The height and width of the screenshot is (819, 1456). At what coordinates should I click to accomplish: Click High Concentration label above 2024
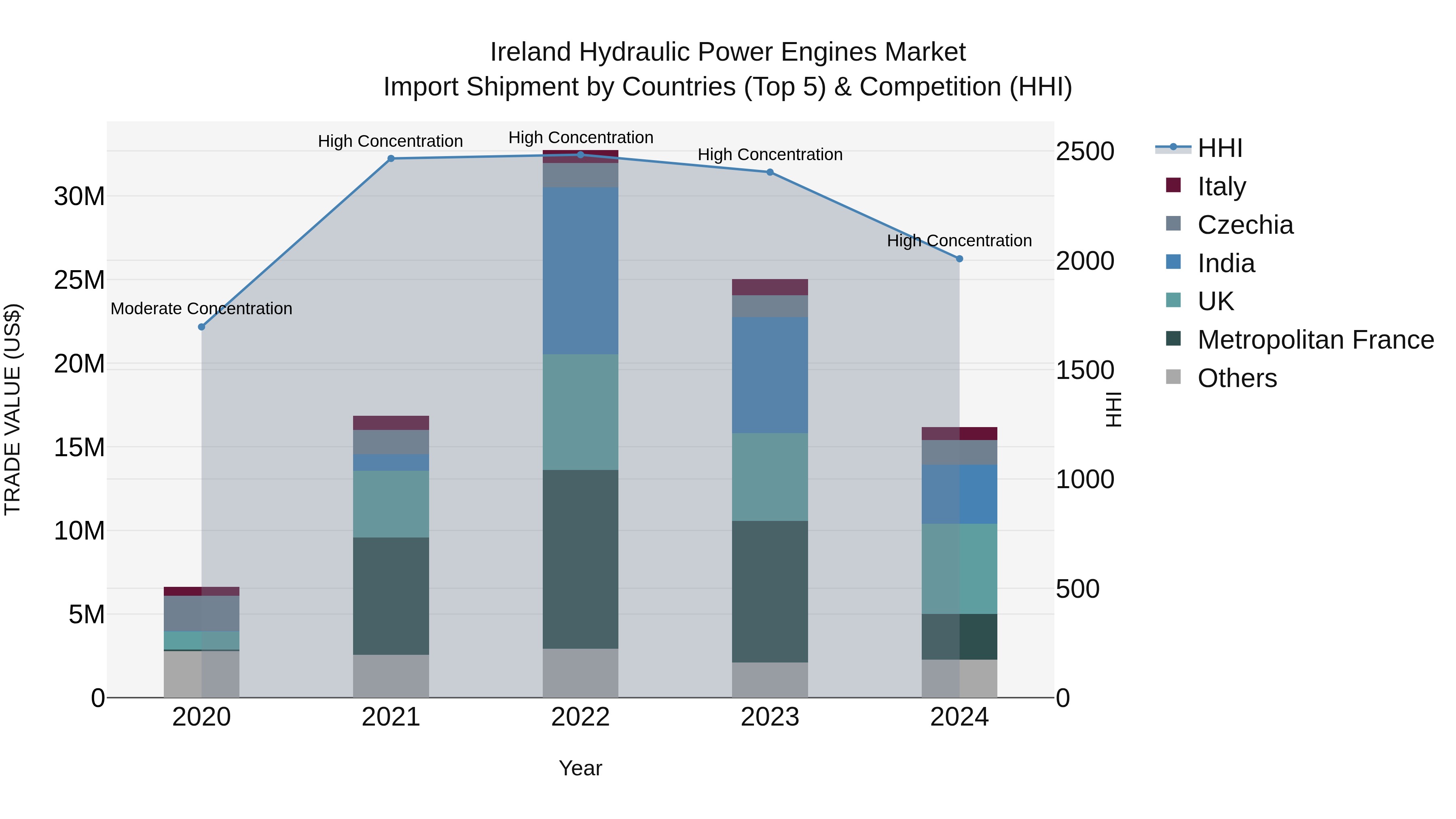coord(959,241)
